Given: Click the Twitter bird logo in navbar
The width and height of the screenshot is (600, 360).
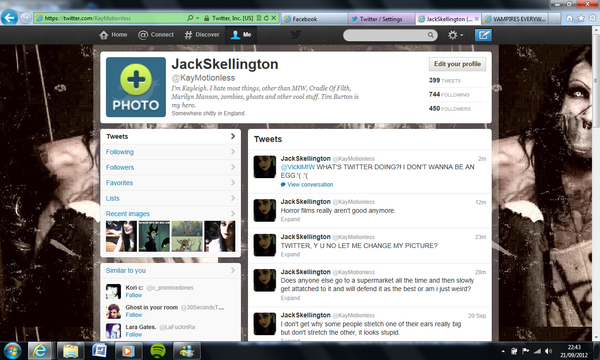Looking at the screenshot, I should tap(295, 35).
